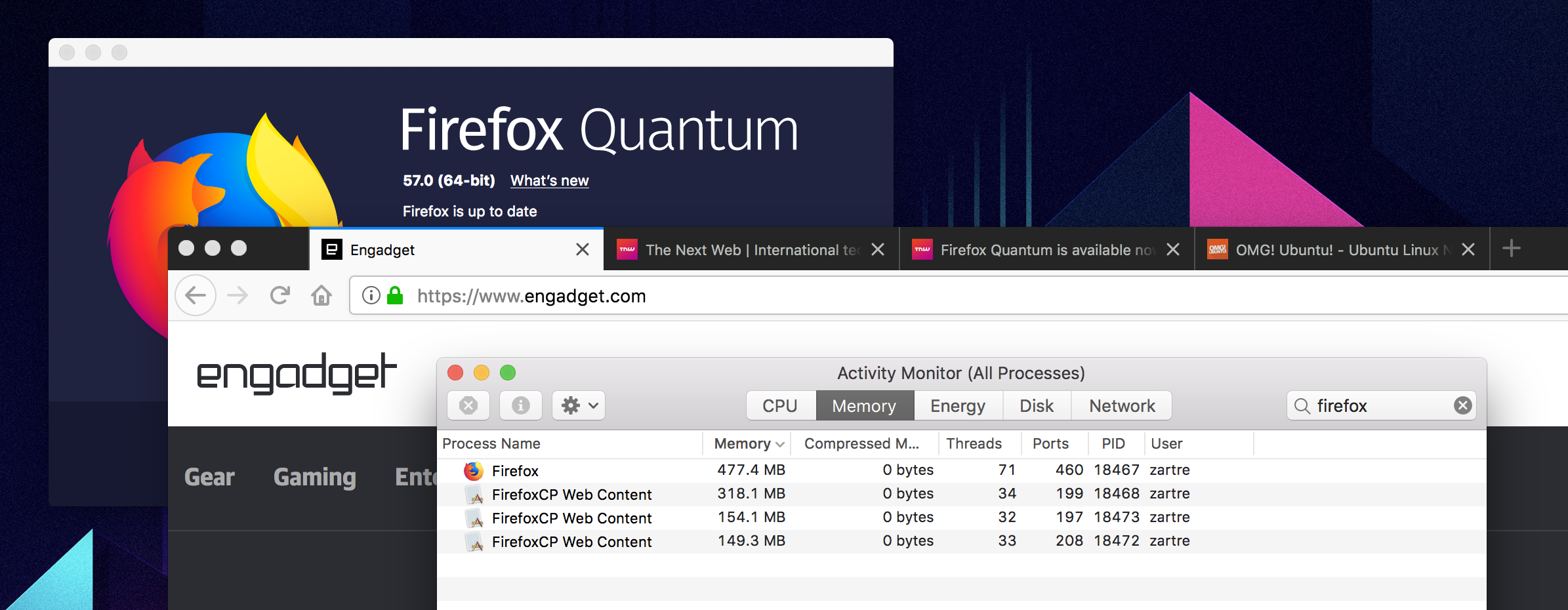The height and width of the screenshot is (610, 1568).
Task: Click the icon of the 318.1 MB FirefoxCP process
Action: point(474,494)
